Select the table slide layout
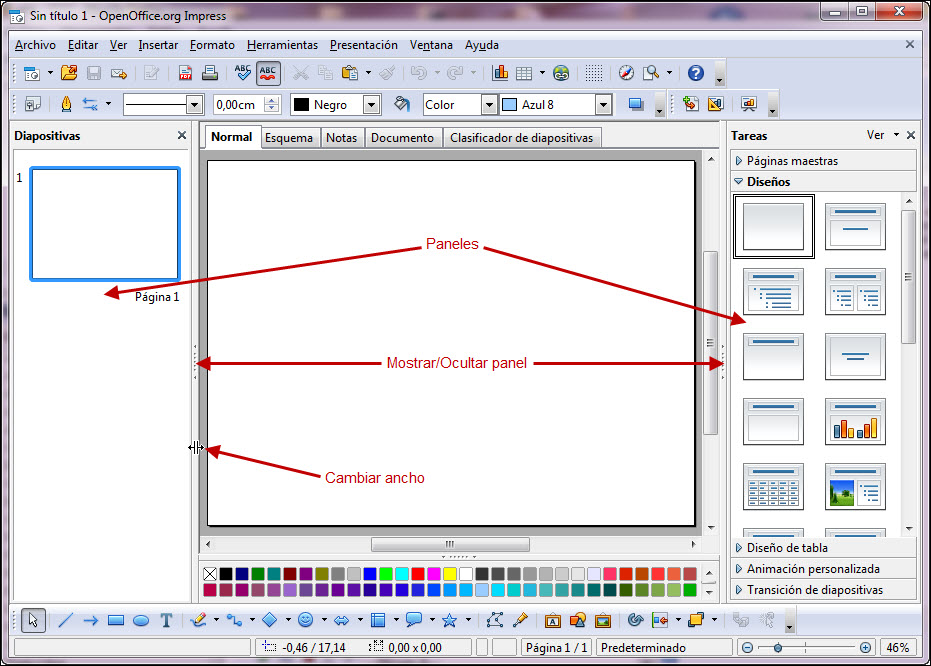Image resolution: width=931 pixels, height=666 pixels. click(x=773, y=487)
